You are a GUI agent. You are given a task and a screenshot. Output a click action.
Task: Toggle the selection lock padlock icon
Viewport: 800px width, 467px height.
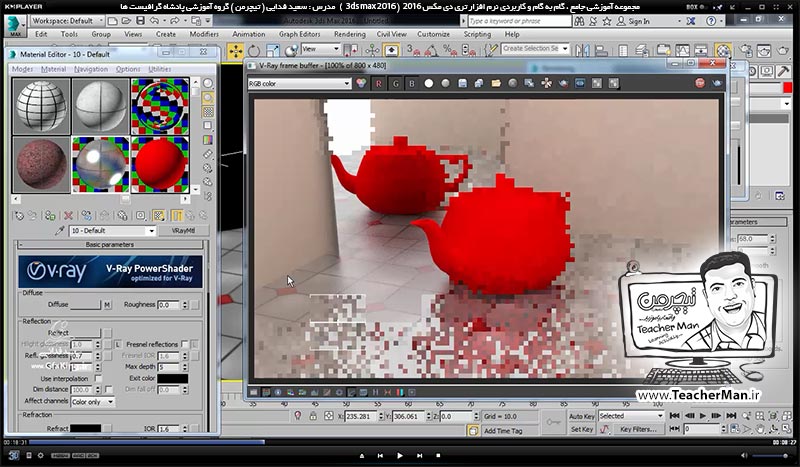(313, 416)
